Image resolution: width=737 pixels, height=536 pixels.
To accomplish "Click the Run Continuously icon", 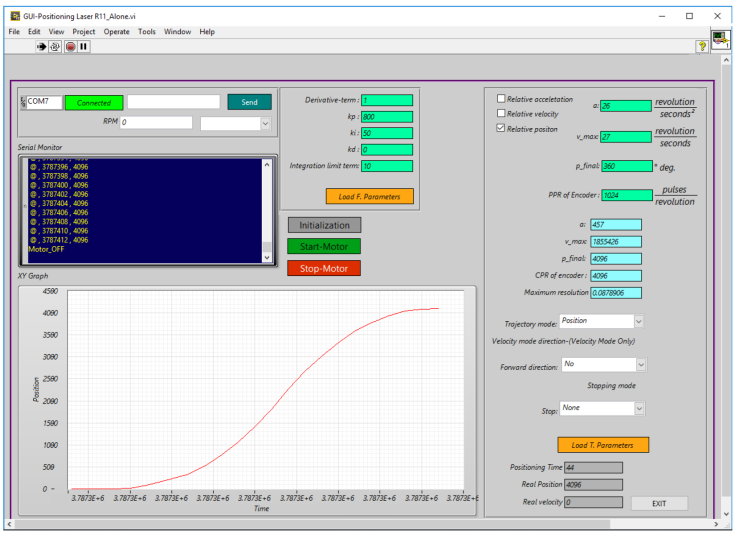I will pos(56,46).
